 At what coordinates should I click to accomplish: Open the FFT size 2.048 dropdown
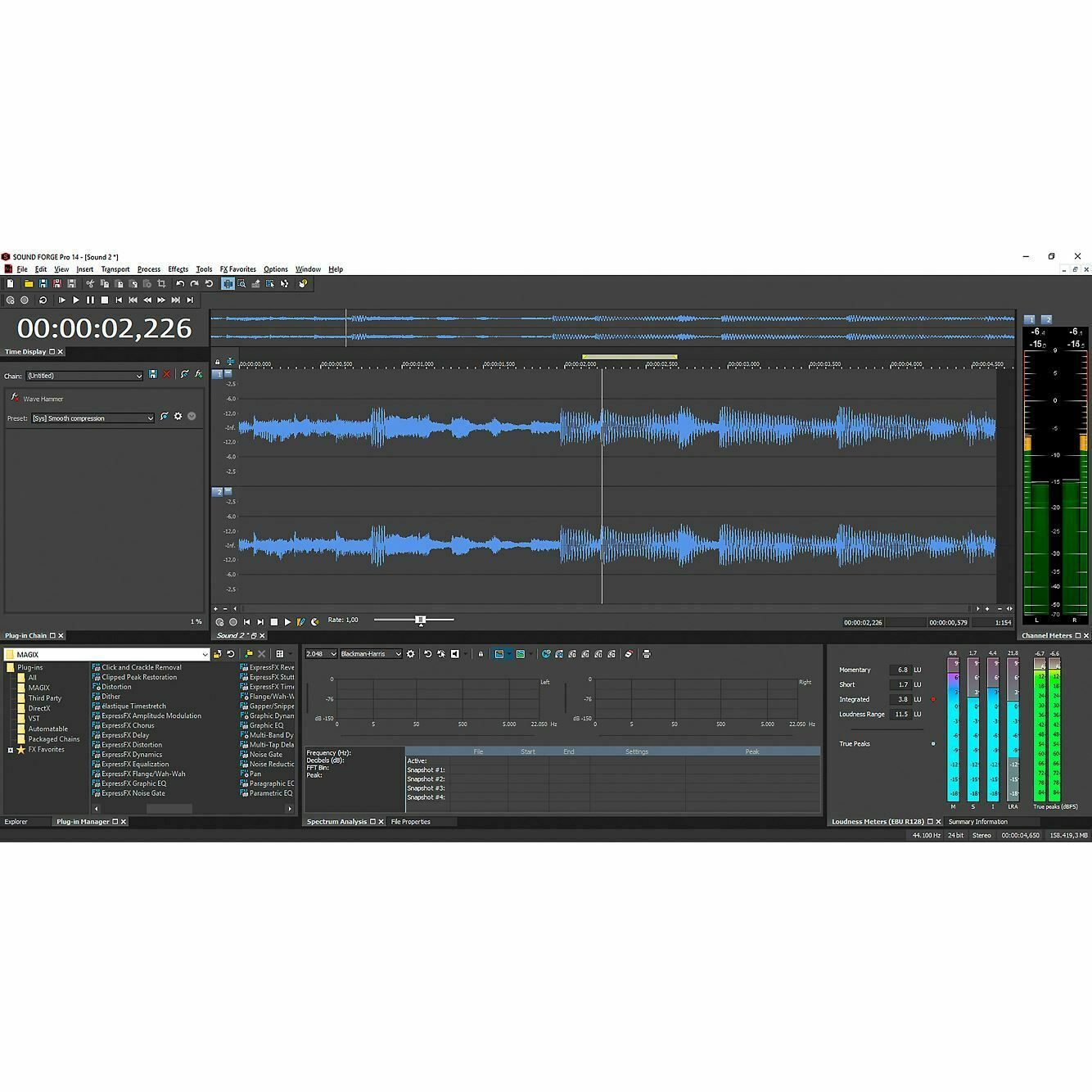tap(321, 654)
